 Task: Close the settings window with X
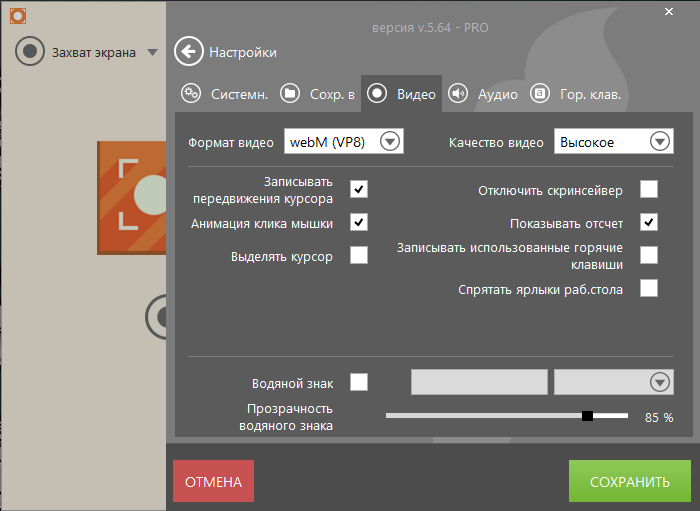click(x=669, y=12)
